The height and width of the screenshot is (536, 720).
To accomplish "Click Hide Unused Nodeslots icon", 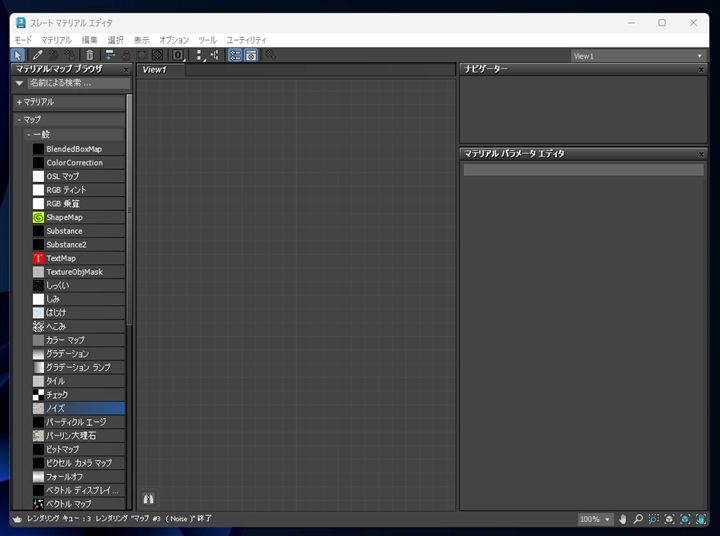I will 125,56.
